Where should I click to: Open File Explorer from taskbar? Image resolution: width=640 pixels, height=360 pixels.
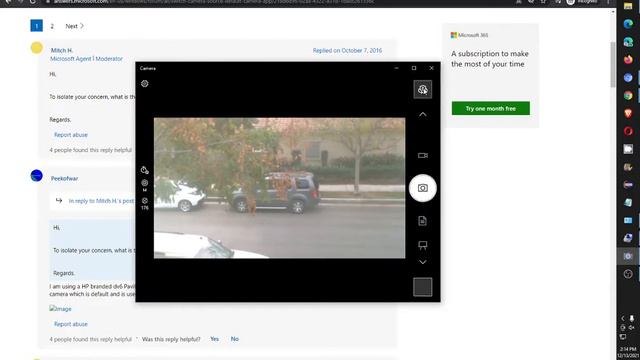click(x=628, y=6)
